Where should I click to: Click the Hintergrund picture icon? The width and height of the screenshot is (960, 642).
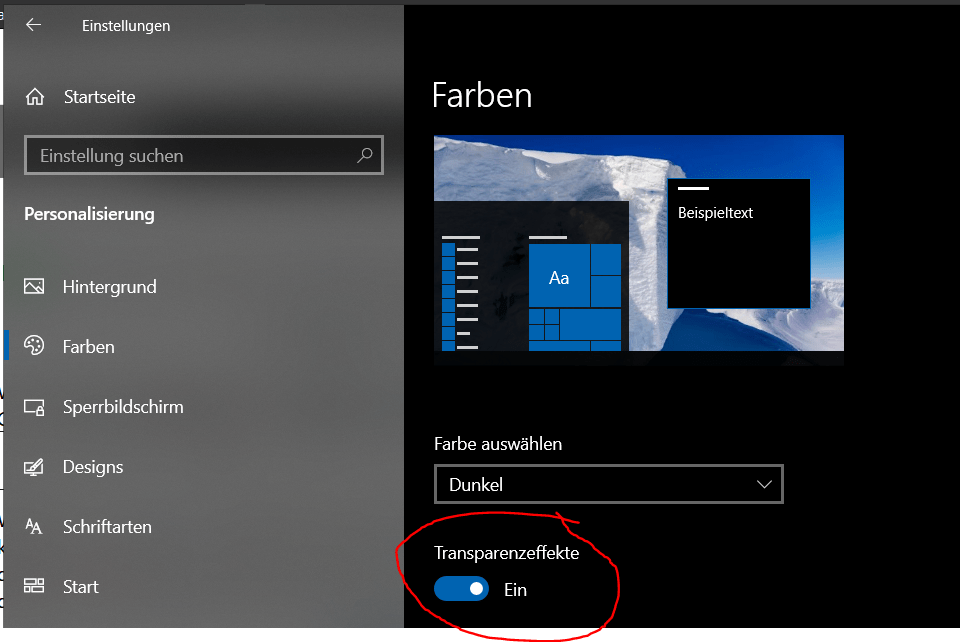[x=35, y=287]
